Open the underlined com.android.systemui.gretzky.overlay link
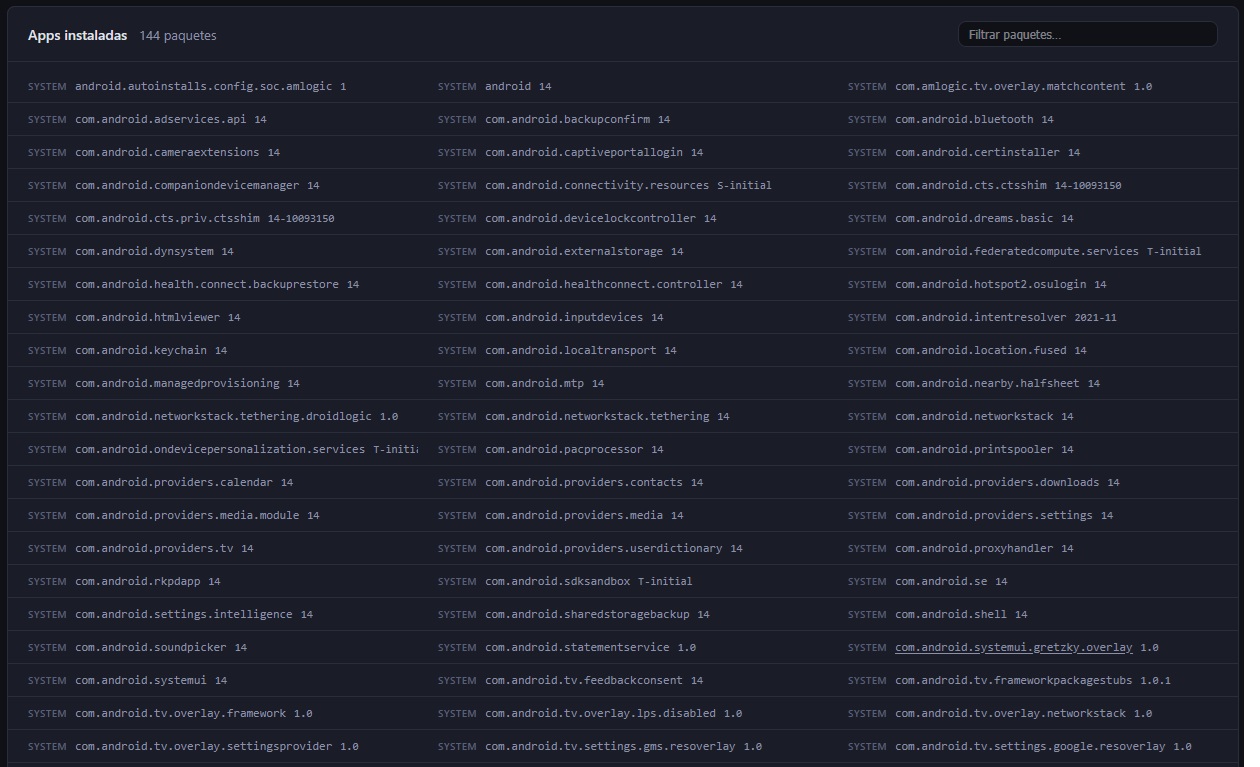Image resolution: width=1260 pixels, height=767 pixels. point(1013,647)
